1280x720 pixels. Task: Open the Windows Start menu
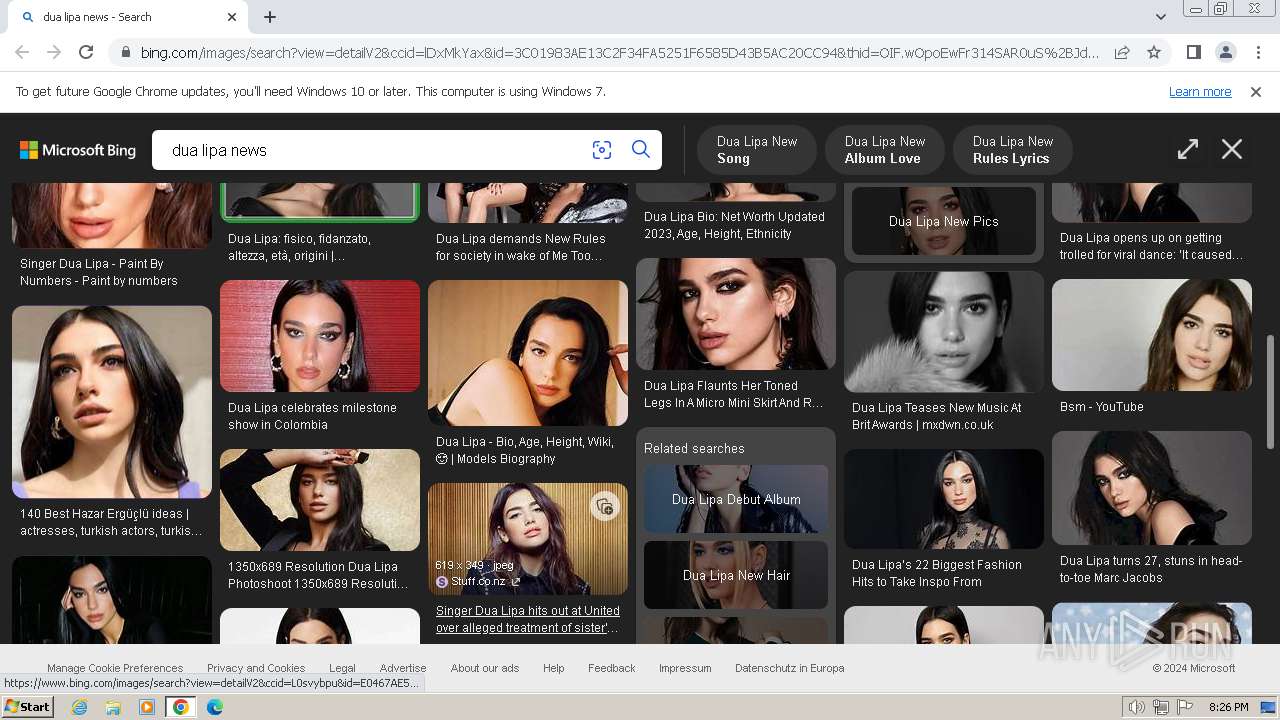point(27,707)
